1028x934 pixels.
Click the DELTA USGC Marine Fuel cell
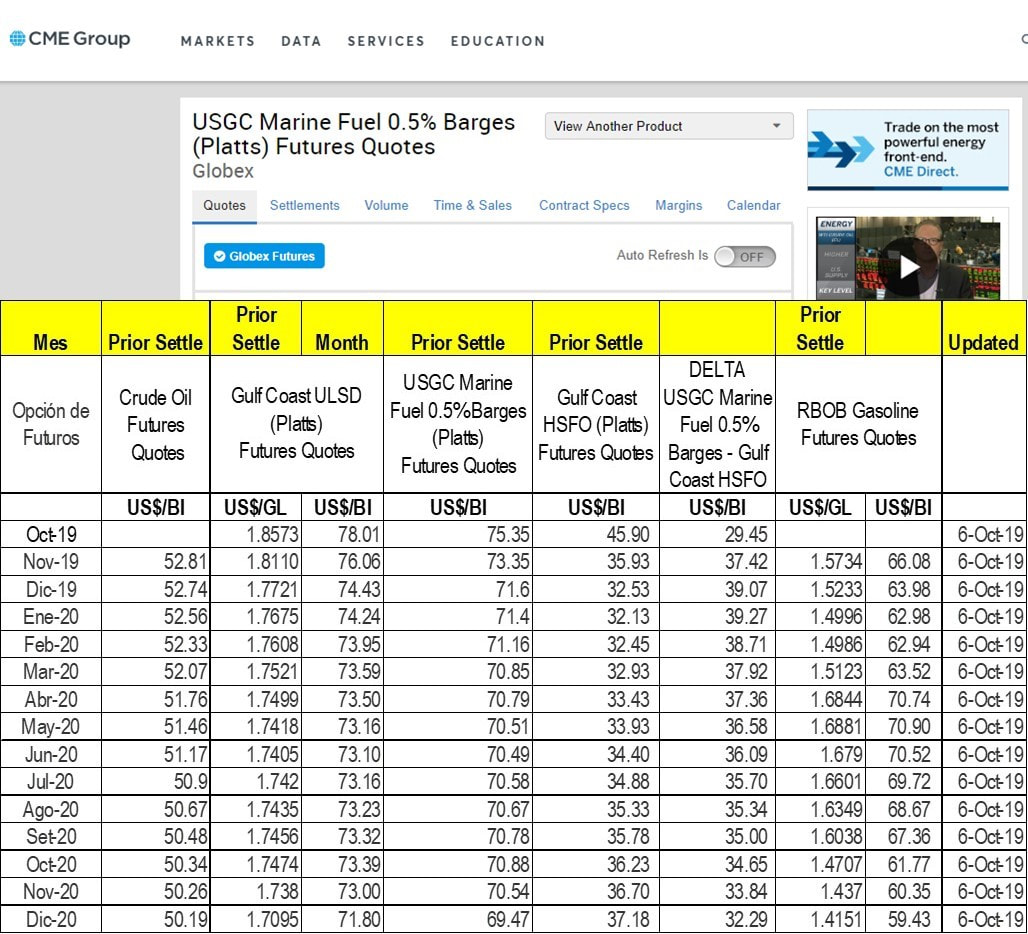718,425
